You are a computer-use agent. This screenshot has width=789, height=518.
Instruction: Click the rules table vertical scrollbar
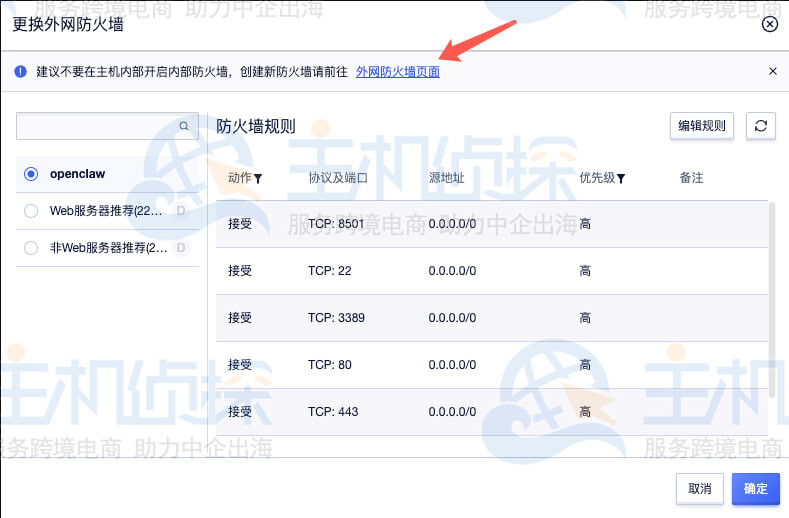click(772, 300)
